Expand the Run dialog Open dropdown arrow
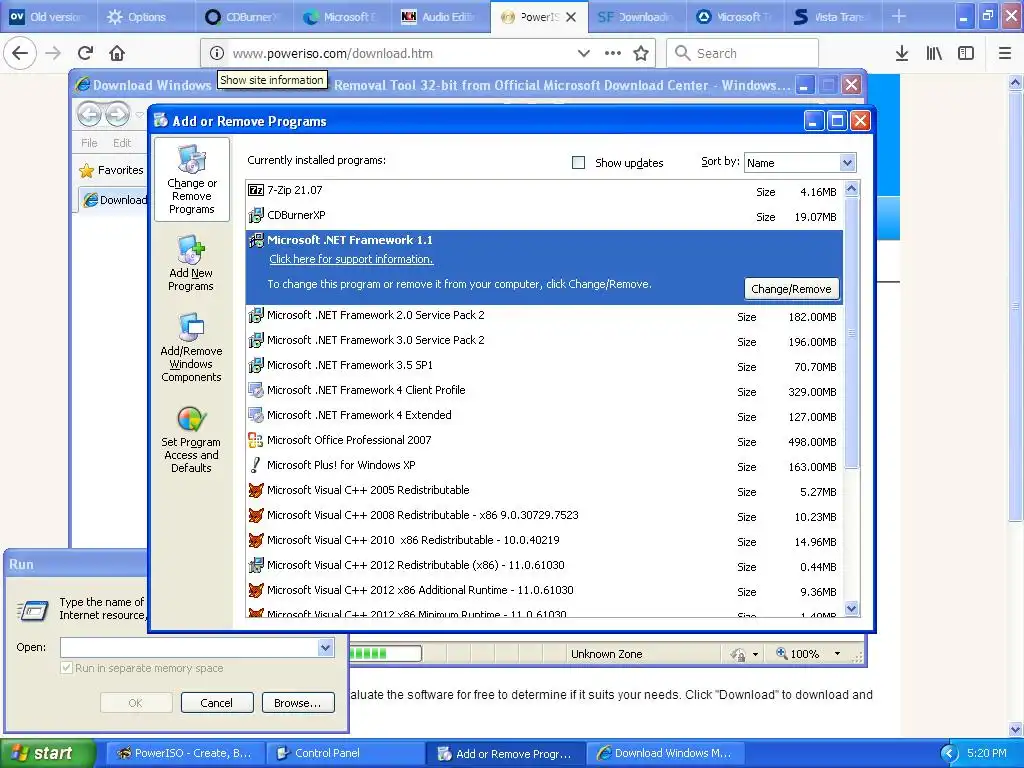This screenshot has height=768, width=1024. pyautogui.click(x=325, y=647)
